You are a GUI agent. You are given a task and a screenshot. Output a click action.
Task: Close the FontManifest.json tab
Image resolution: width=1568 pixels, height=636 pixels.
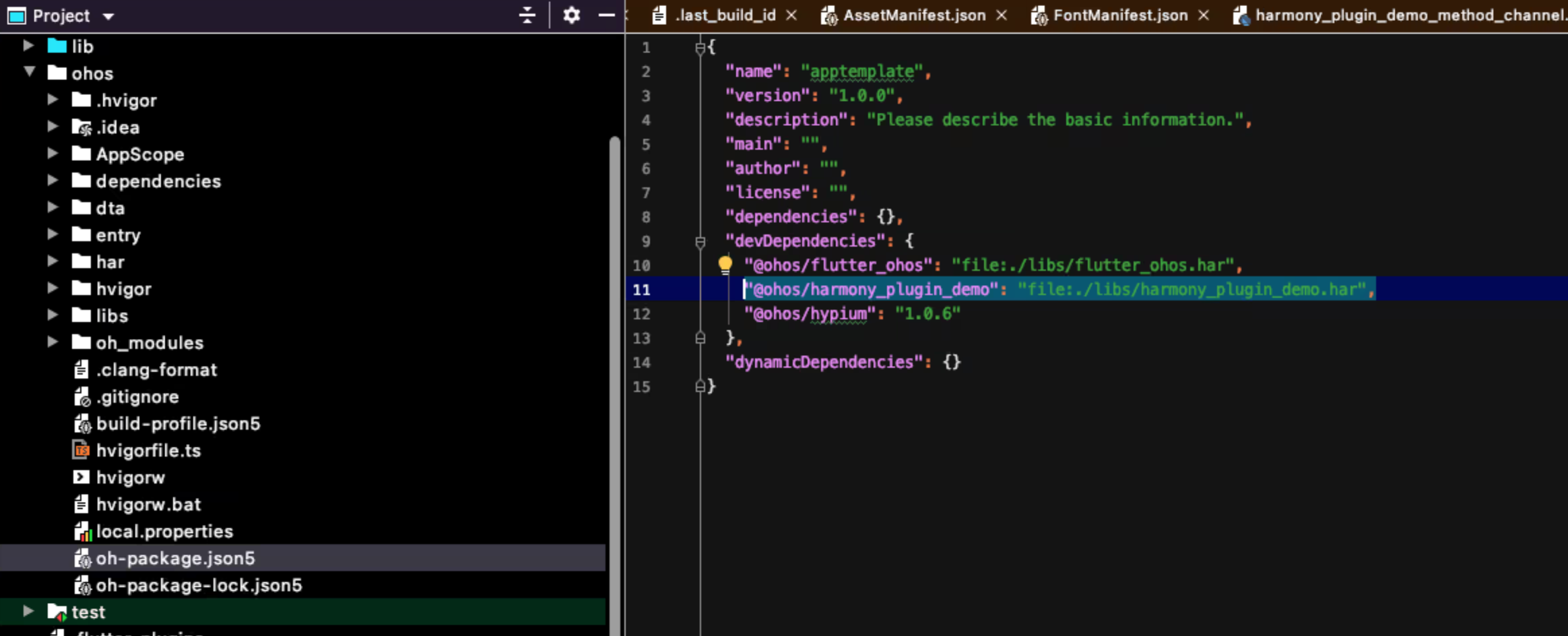[x=1204, y=15]
